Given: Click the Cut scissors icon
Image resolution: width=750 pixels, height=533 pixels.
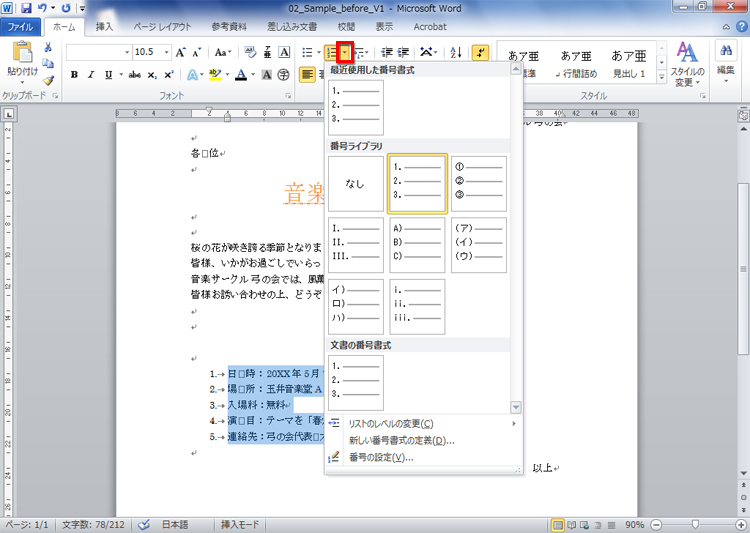Looking at the screenshot, I should click(x=48, y=47).
